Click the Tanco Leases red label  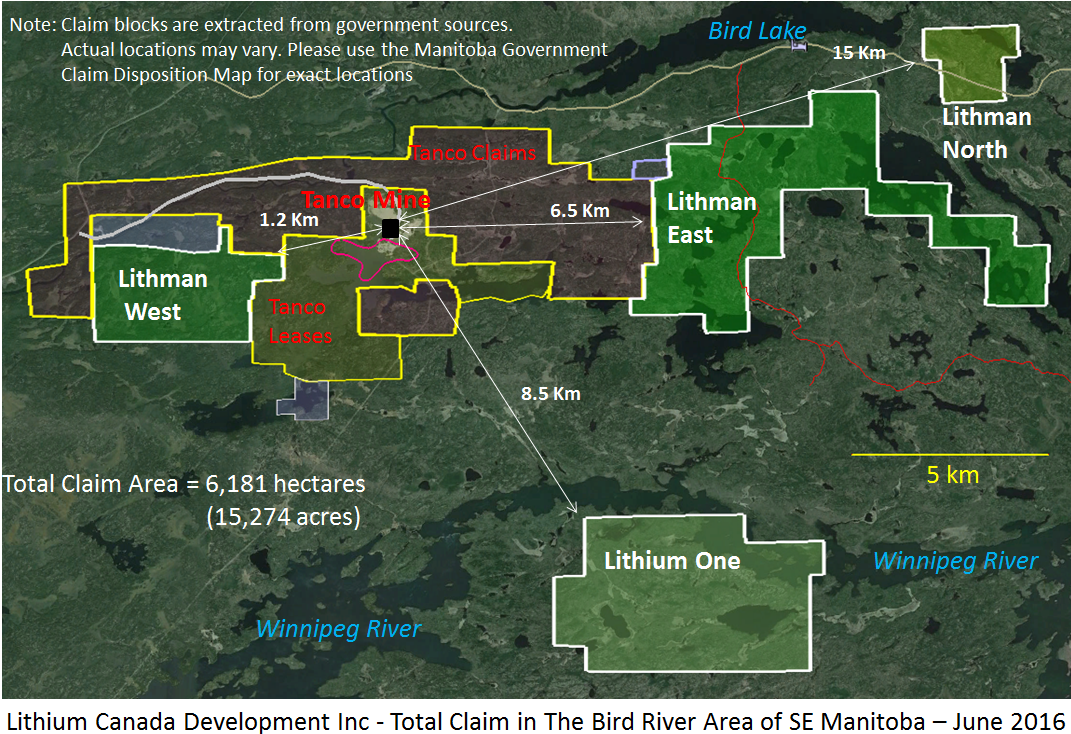point(300,321)
